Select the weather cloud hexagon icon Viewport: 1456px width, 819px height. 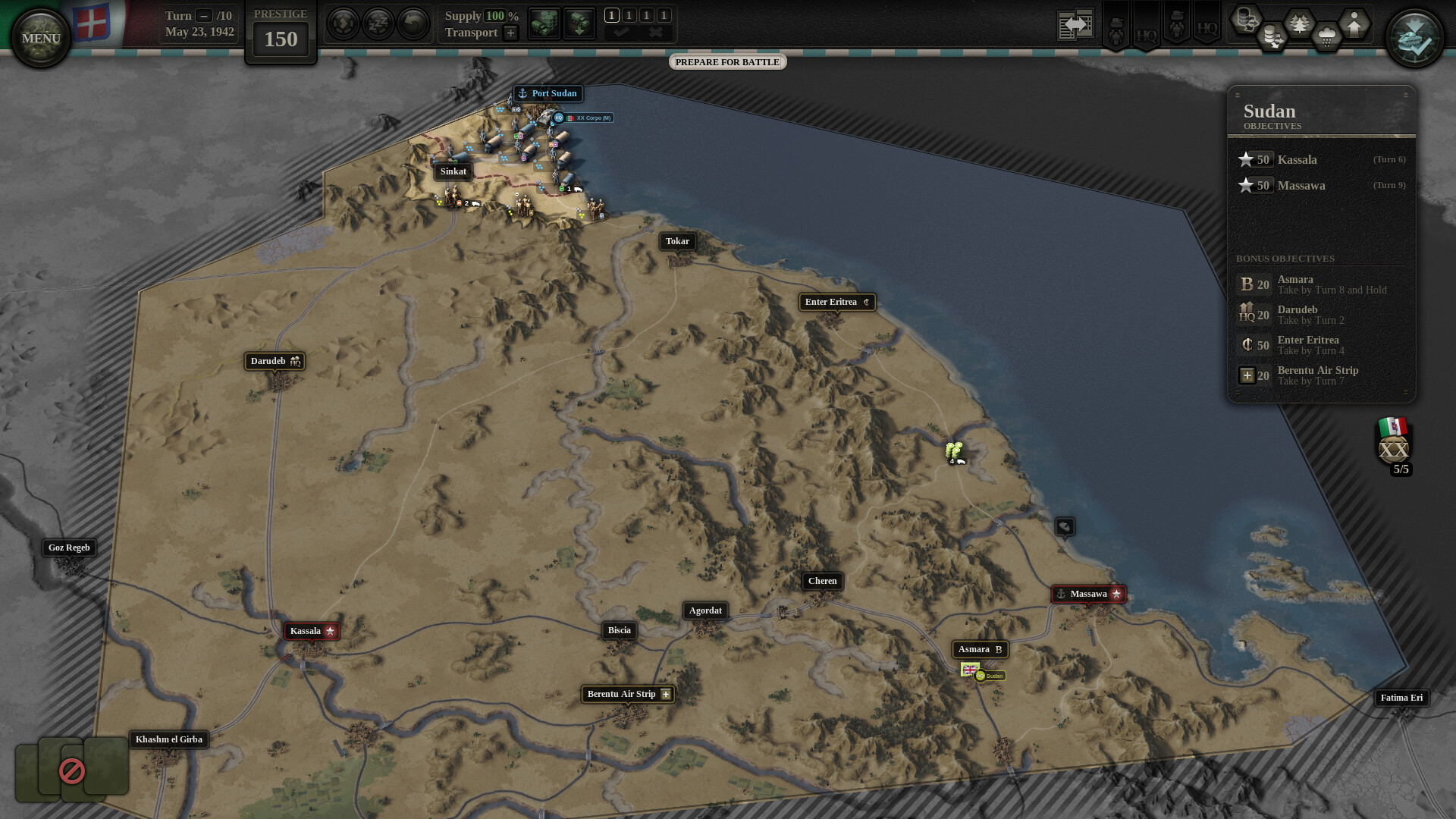tap(1326, 35)
